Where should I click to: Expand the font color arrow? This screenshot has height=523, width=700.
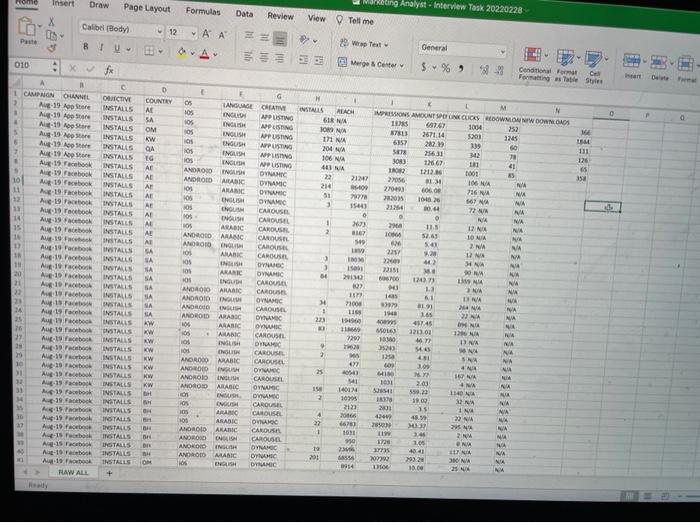[x=215, y=55]
